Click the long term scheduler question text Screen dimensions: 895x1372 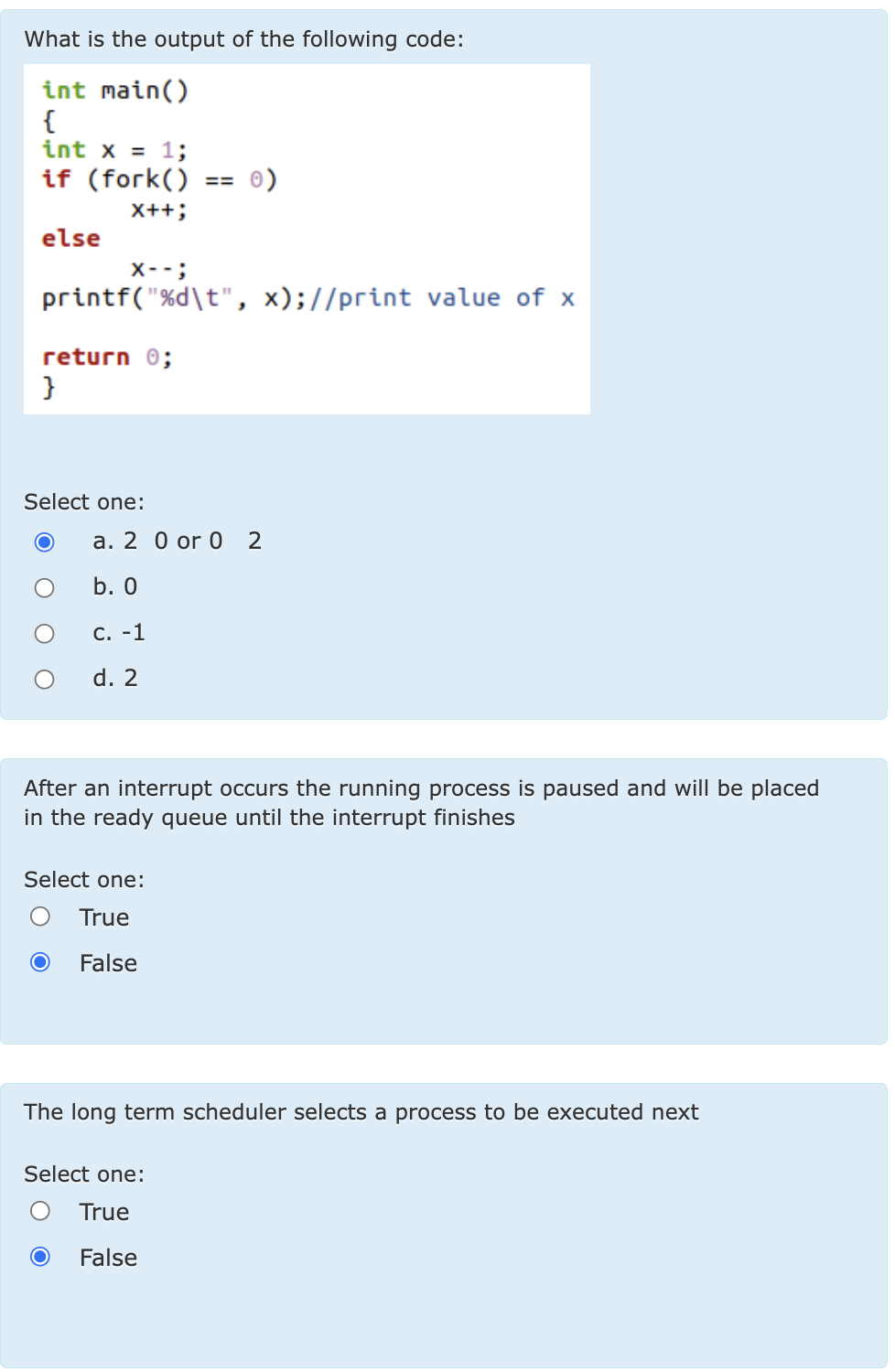click(x=361, y=1112)
